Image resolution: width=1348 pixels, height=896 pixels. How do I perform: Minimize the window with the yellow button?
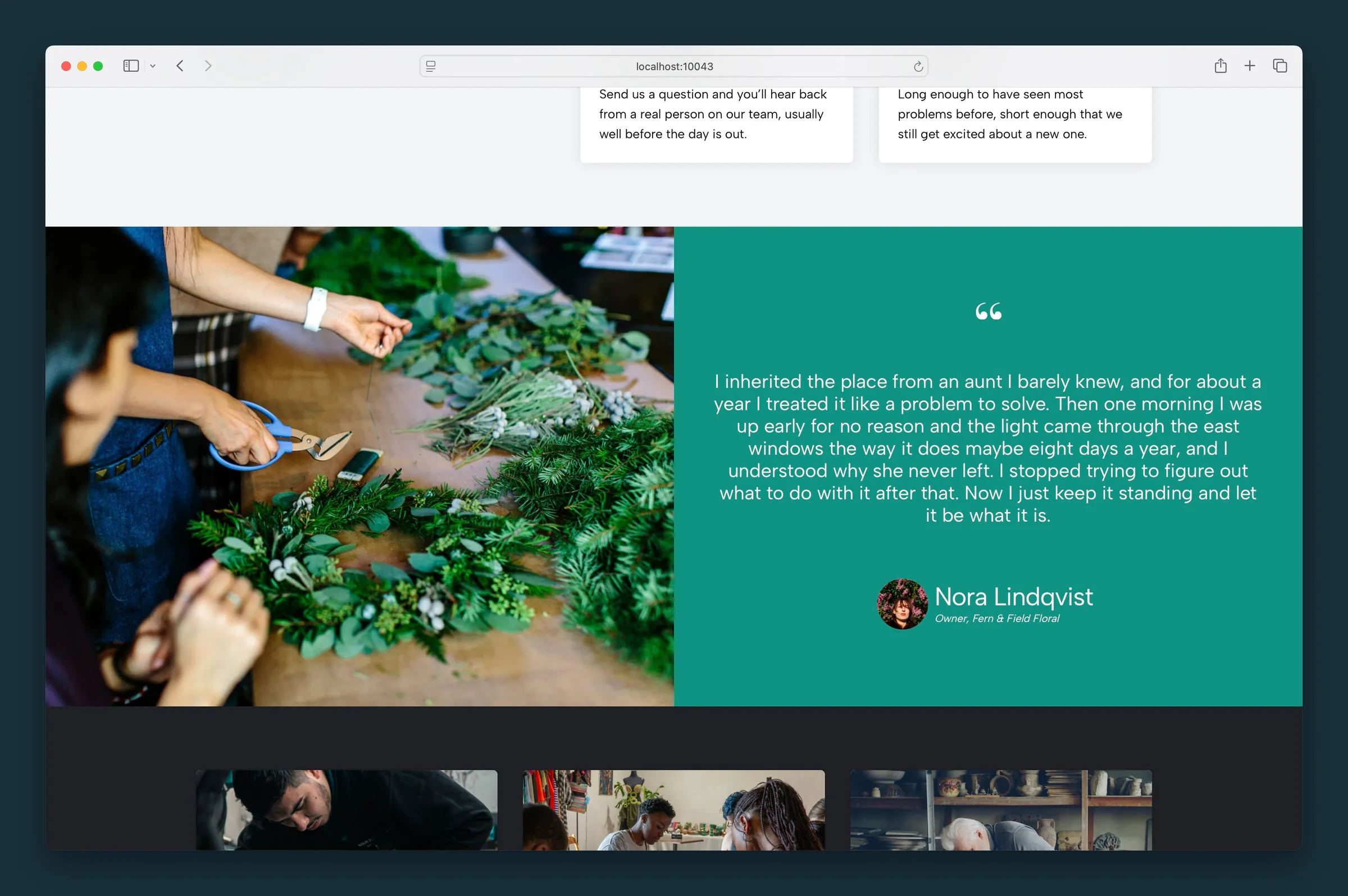pyautogui.click(x=83, y=66)
